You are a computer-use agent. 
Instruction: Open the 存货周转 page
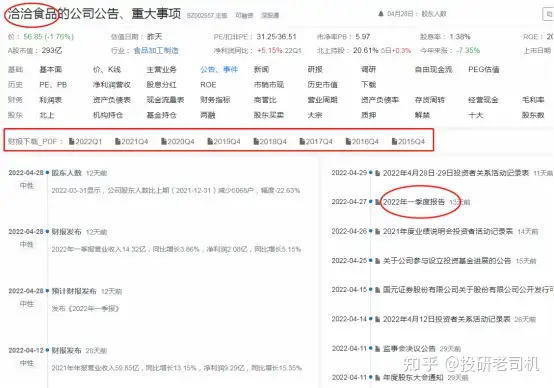[430, 100]
